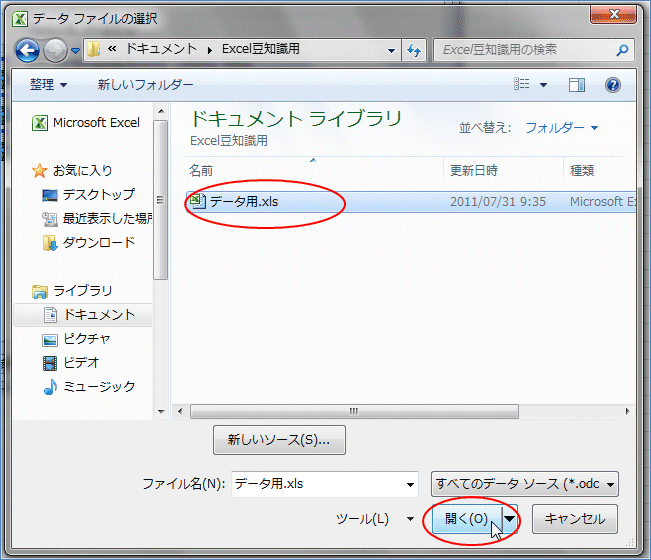The height and width of the screenshot is (560, 651).
Task: Go back with the blue back arrow
Action: coord(27,51)
